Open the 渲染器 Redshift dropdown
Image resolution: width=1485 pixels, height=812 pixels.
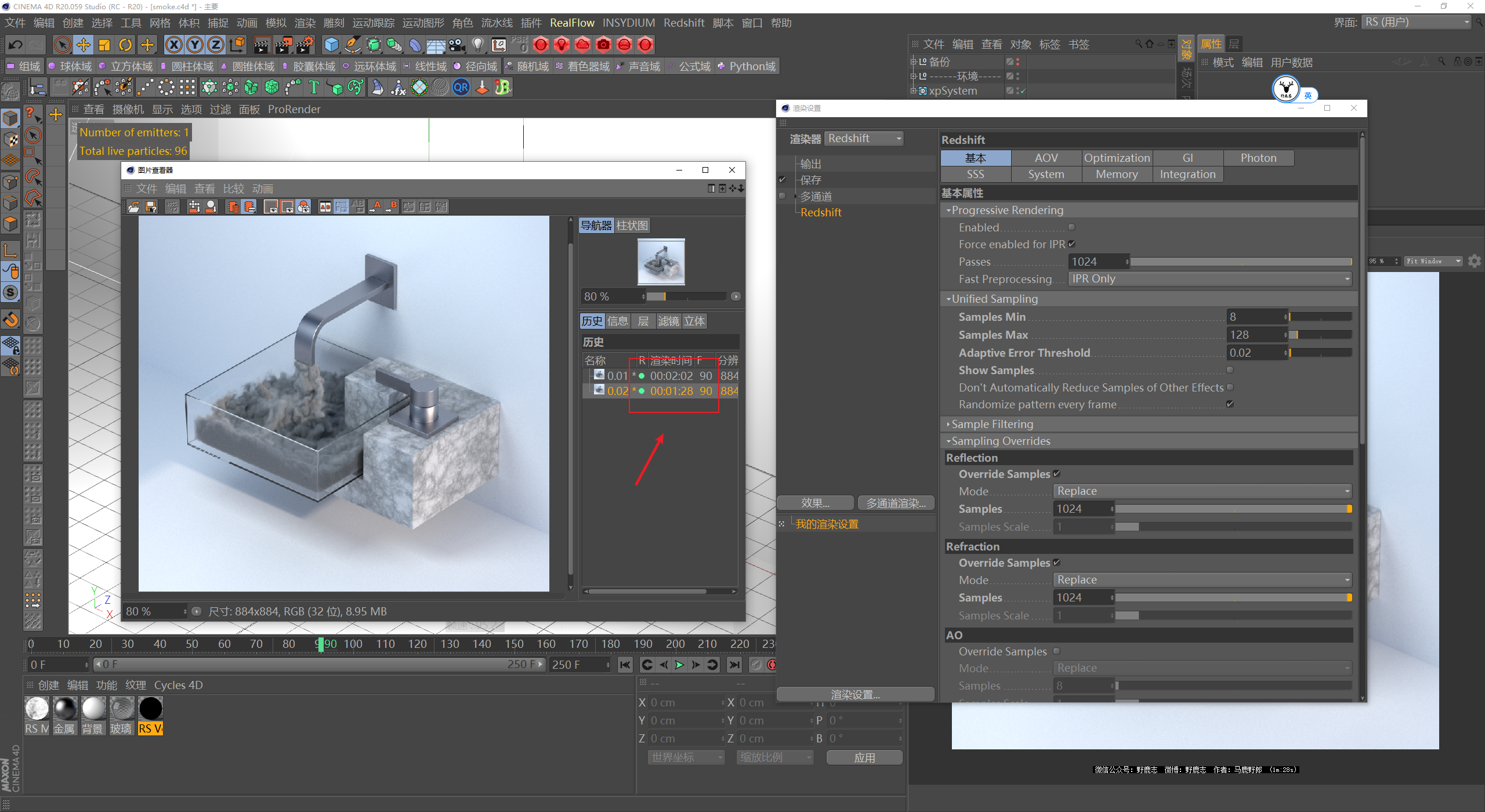(x=864, y=139)
